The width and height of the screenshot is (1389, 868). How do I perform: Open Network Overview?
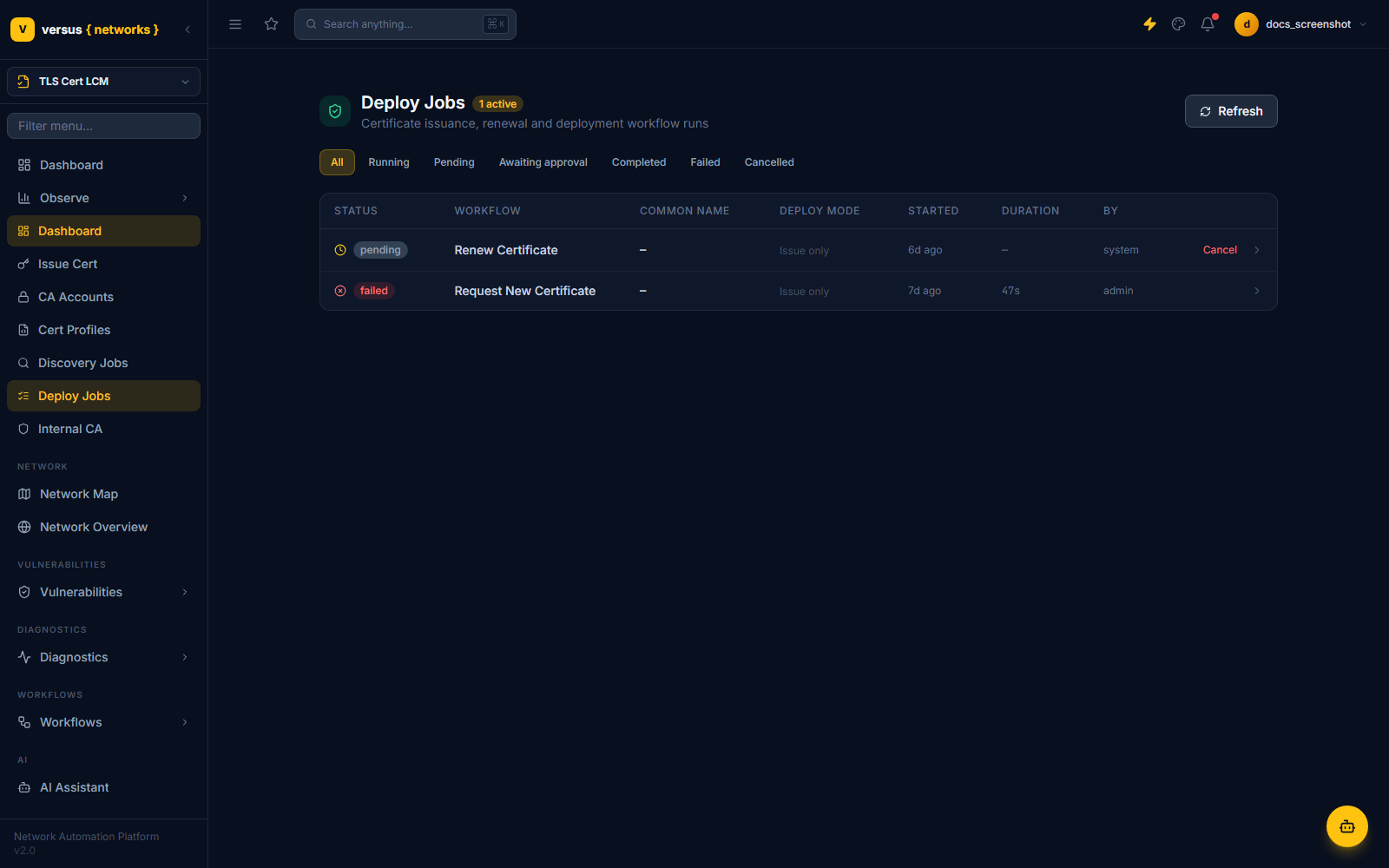tap(103, 527)
